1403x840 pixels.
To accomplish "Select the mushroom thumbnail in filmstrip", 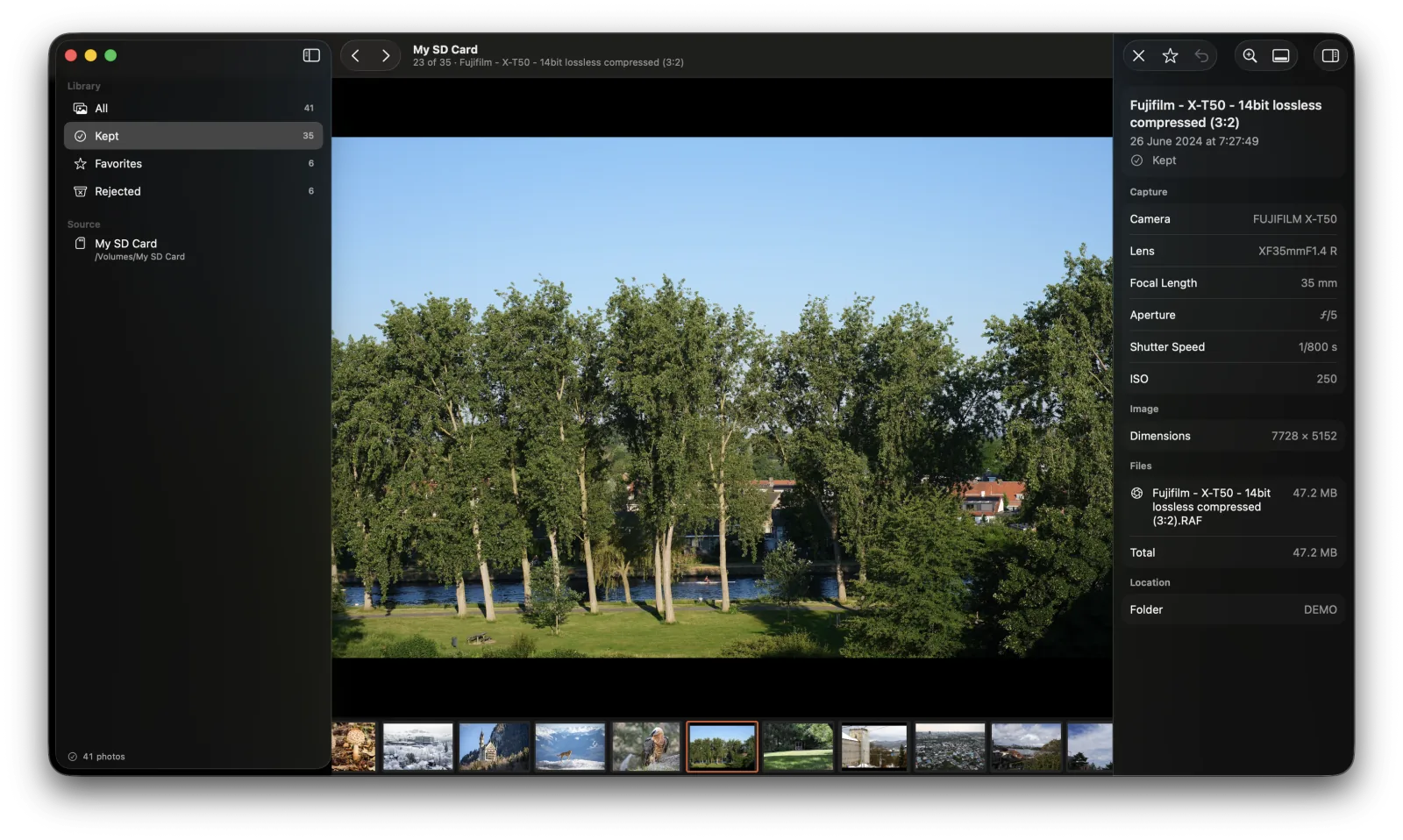I will tap(353, 747).
